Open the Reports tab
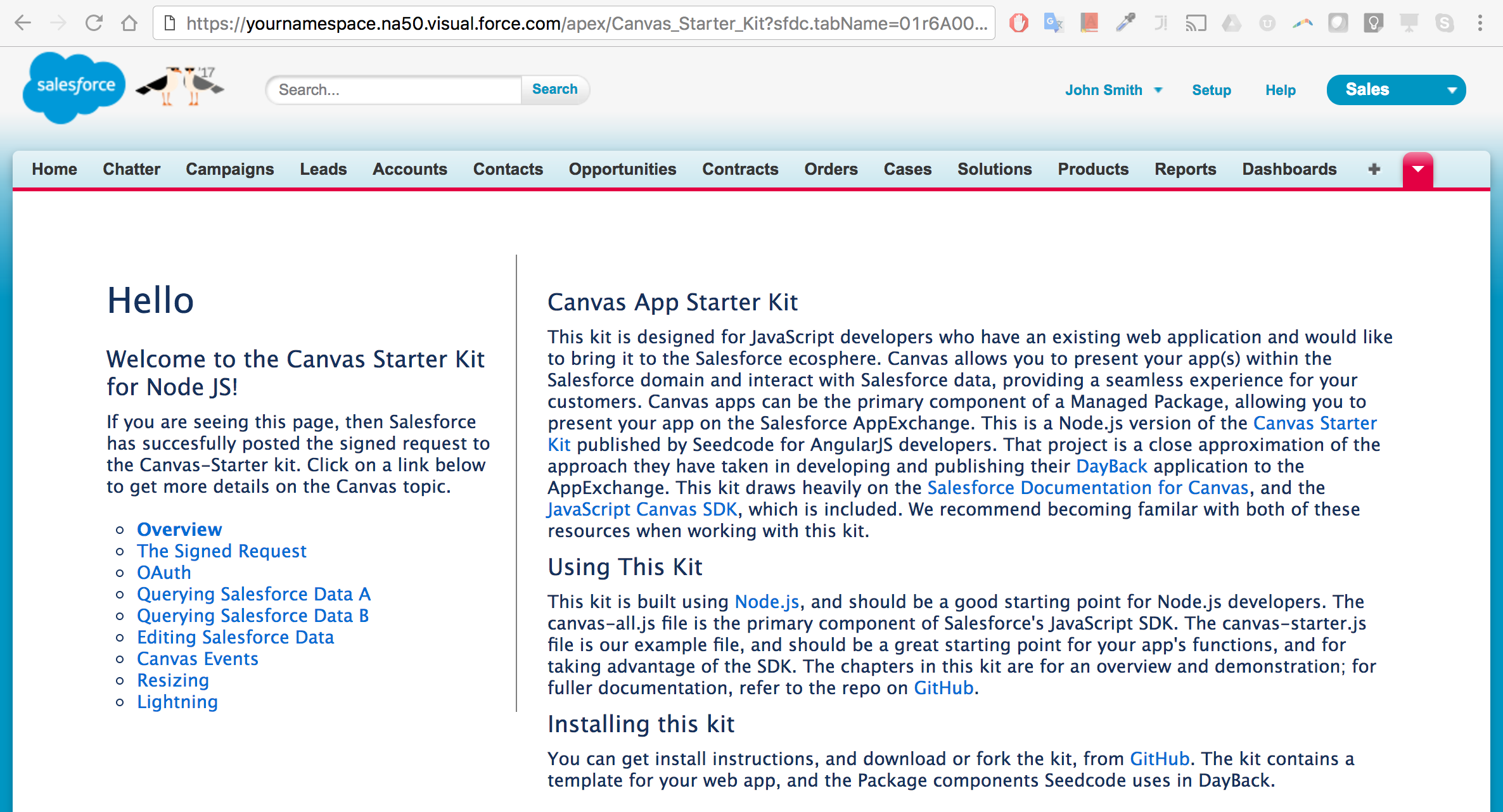This screenshot has width=1503, height=812. (x=1186, y=169)
